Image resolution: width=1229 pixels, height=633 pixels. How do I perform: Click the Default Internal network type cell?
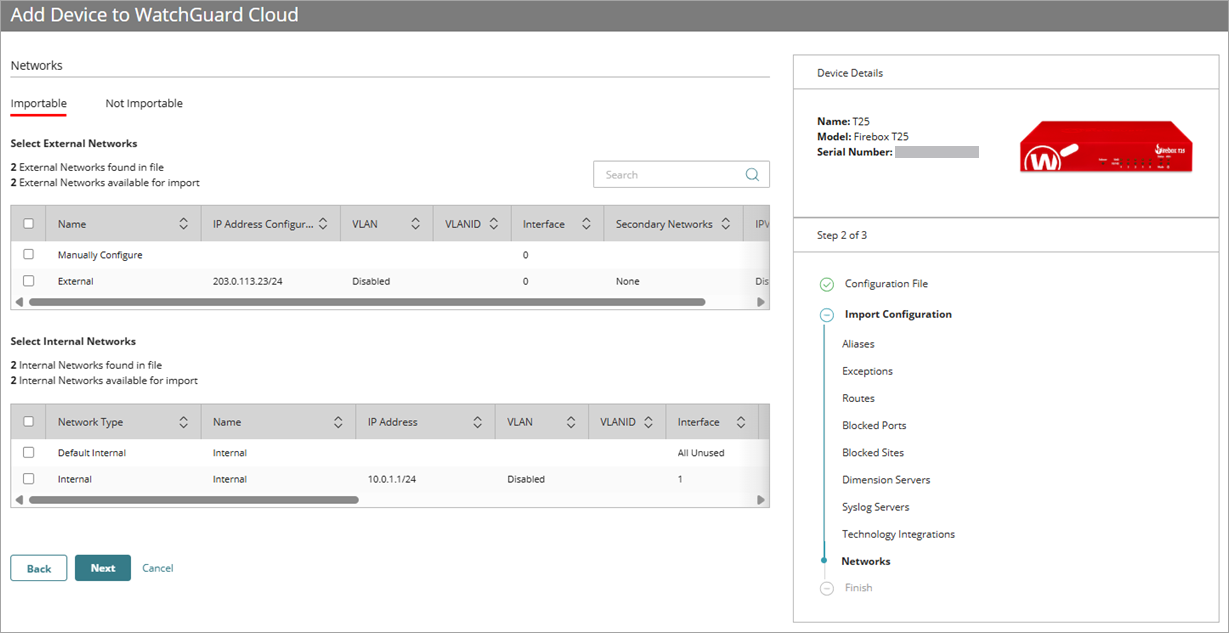point(92,452)
